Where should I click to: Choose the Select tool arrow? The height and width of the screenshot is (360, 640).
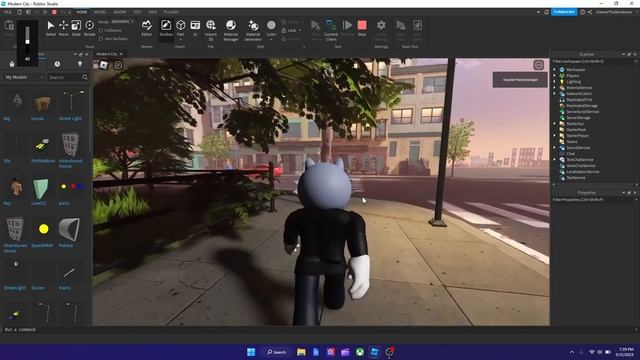(51, 28)
